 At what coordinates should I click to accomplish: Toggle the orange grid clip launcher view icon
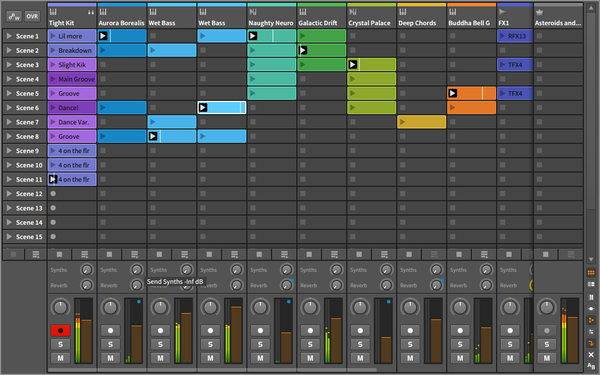(x=591, y=273)
